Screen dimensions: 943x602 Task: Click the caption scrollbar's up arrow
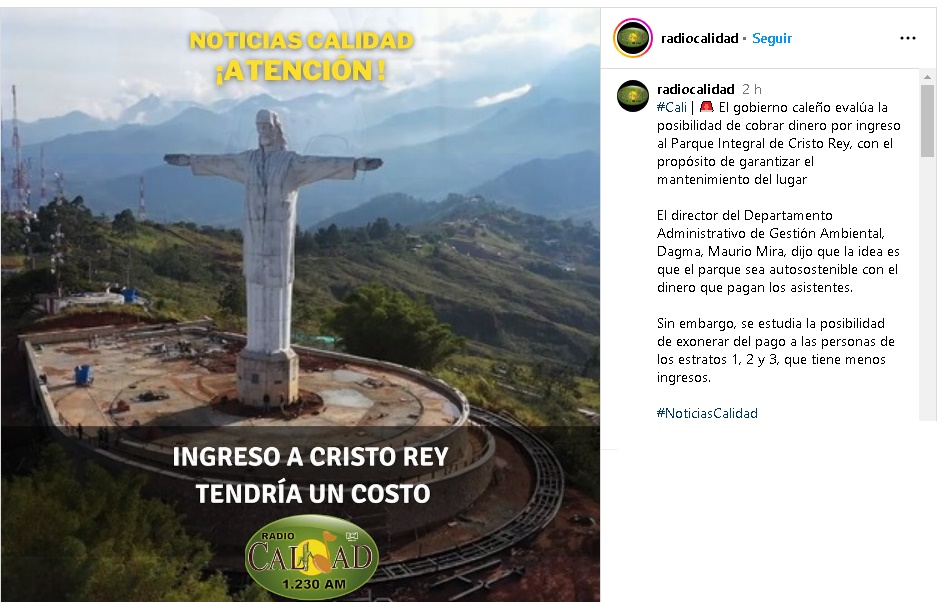point(927,76)
